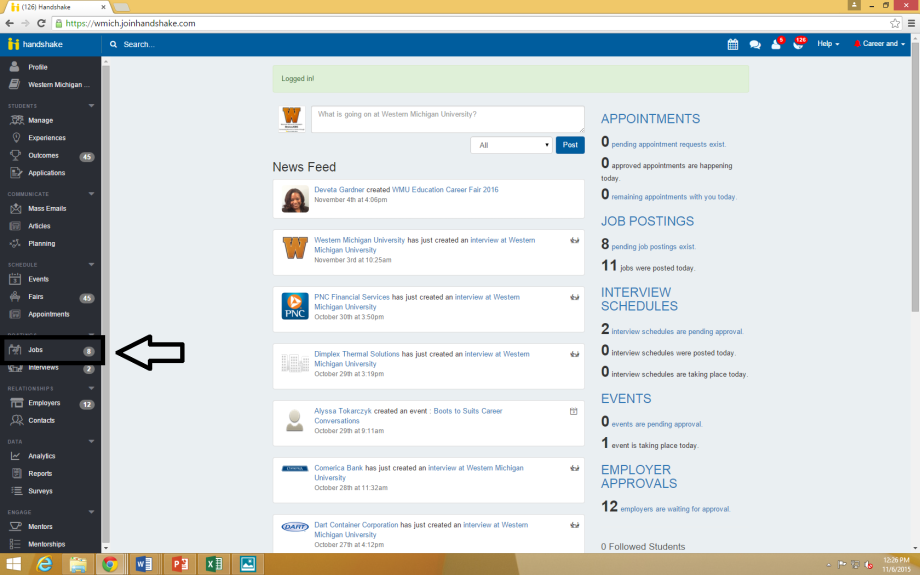
Task: Collapse the Students sidebar section
Action: coord(92,106)
